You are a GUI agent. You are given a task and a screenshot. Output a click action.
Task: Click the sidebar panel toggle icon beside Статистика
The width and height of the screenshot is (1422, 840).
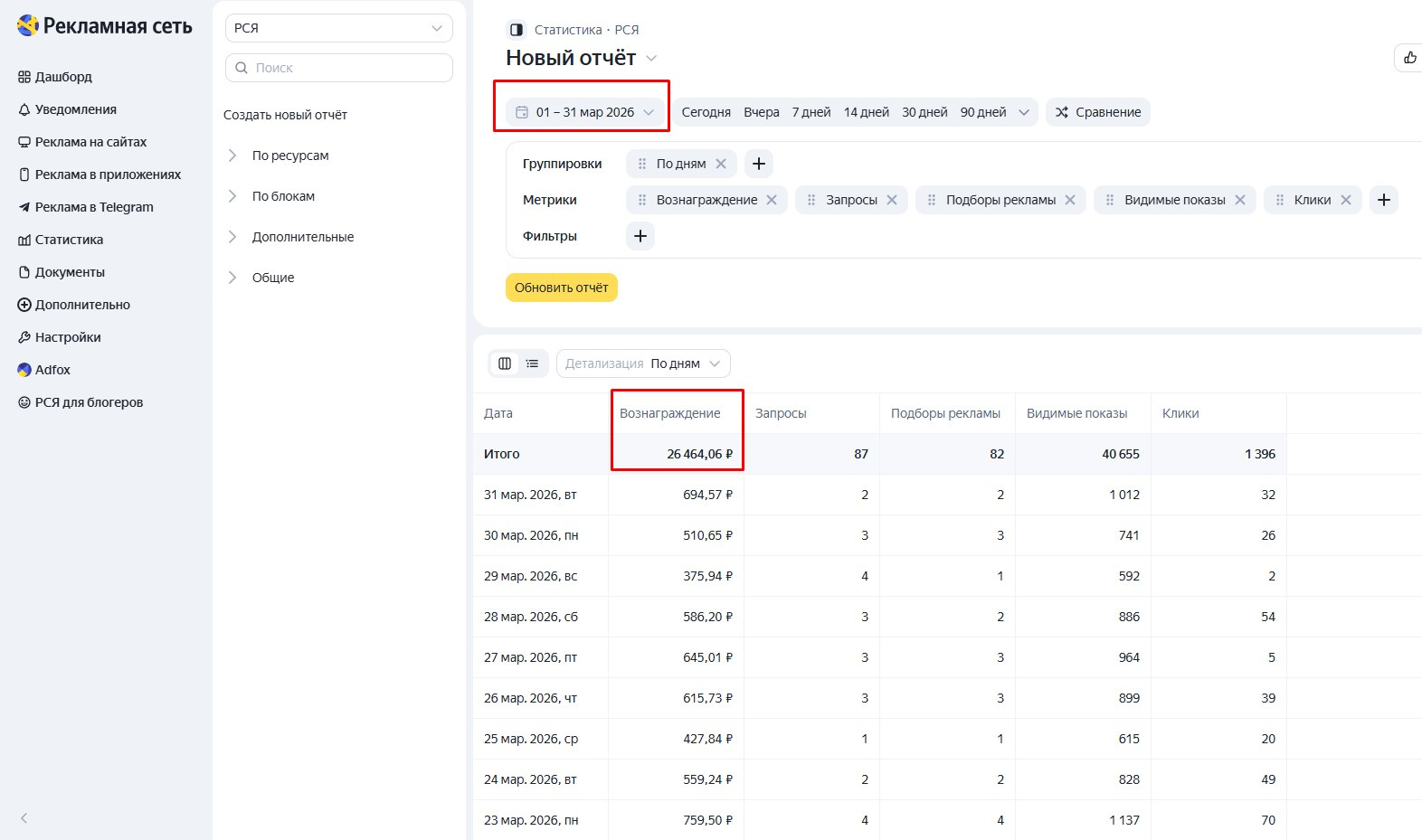(x=517, y=30)
